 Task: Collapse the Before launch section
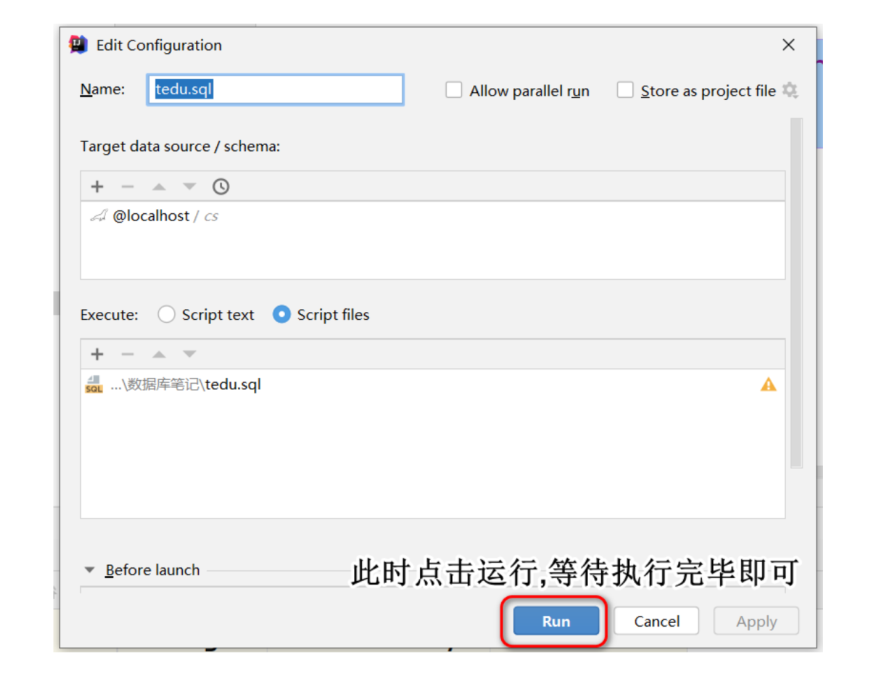click(x=89, y=570)
